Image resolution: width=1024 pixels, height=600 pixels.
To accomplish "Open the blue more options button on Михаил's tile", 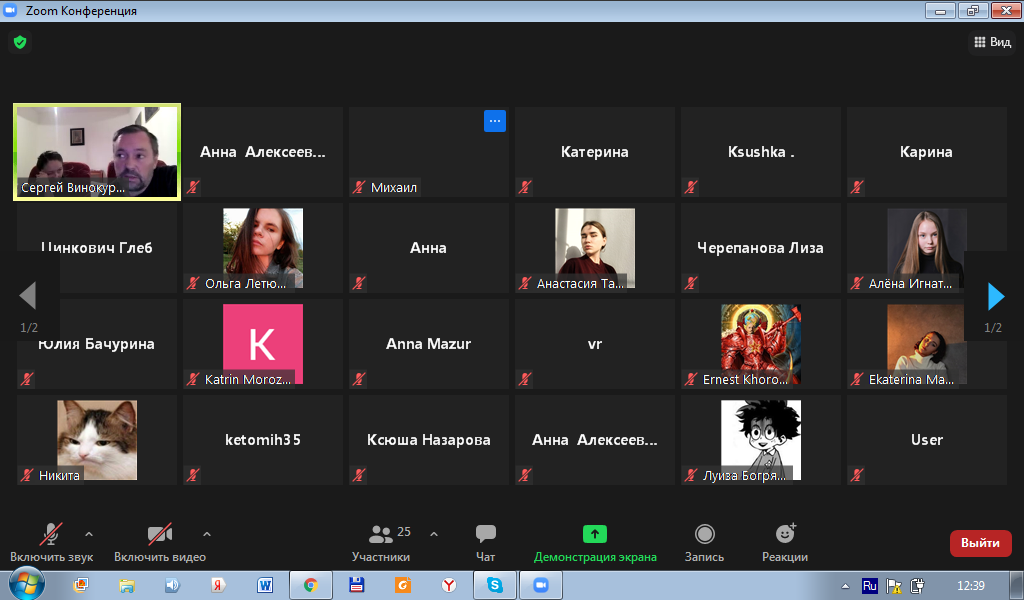I will 495,121.
